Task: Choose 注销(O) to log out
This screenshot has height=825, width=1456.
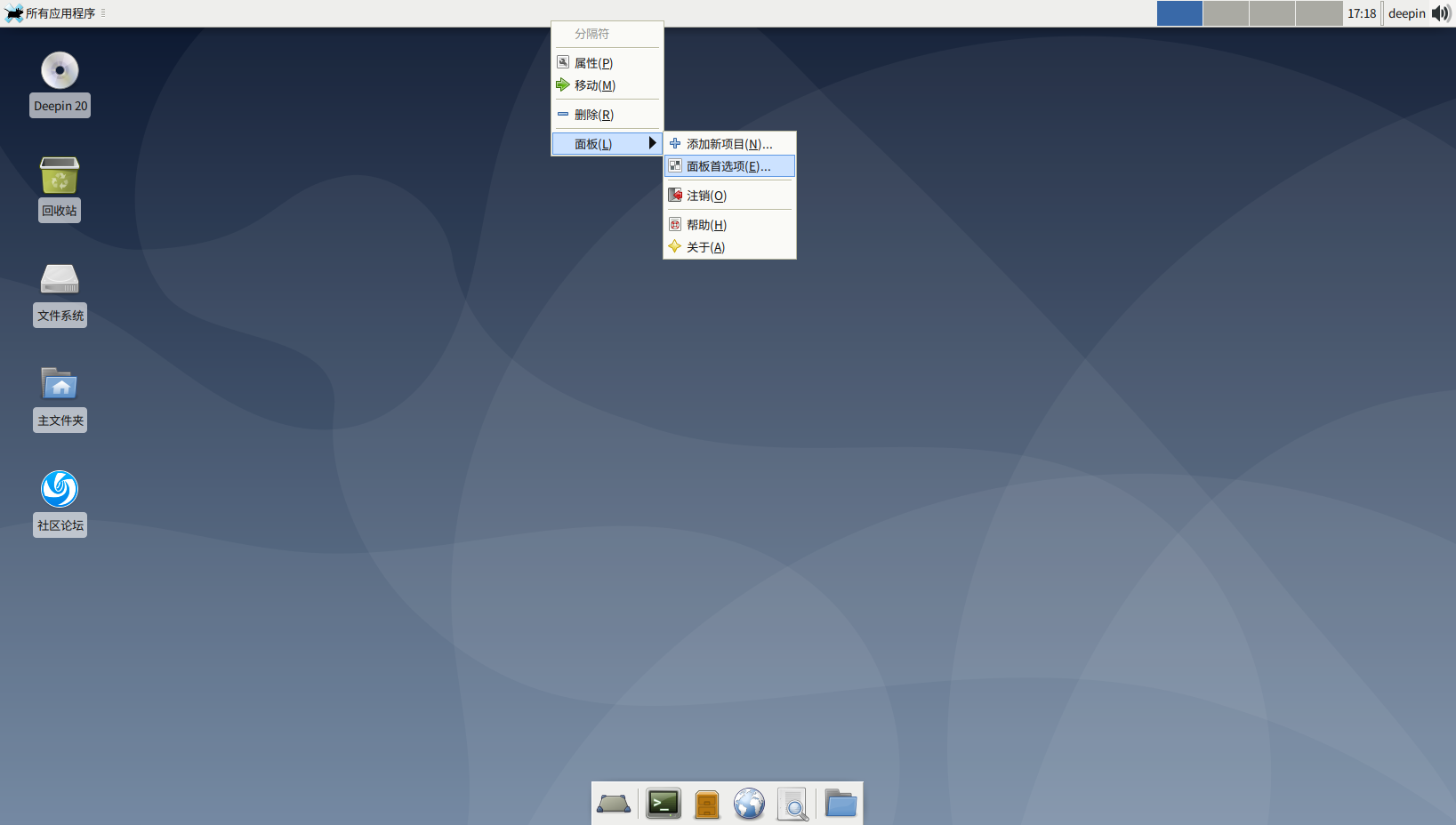Action: tap(729, 196)
